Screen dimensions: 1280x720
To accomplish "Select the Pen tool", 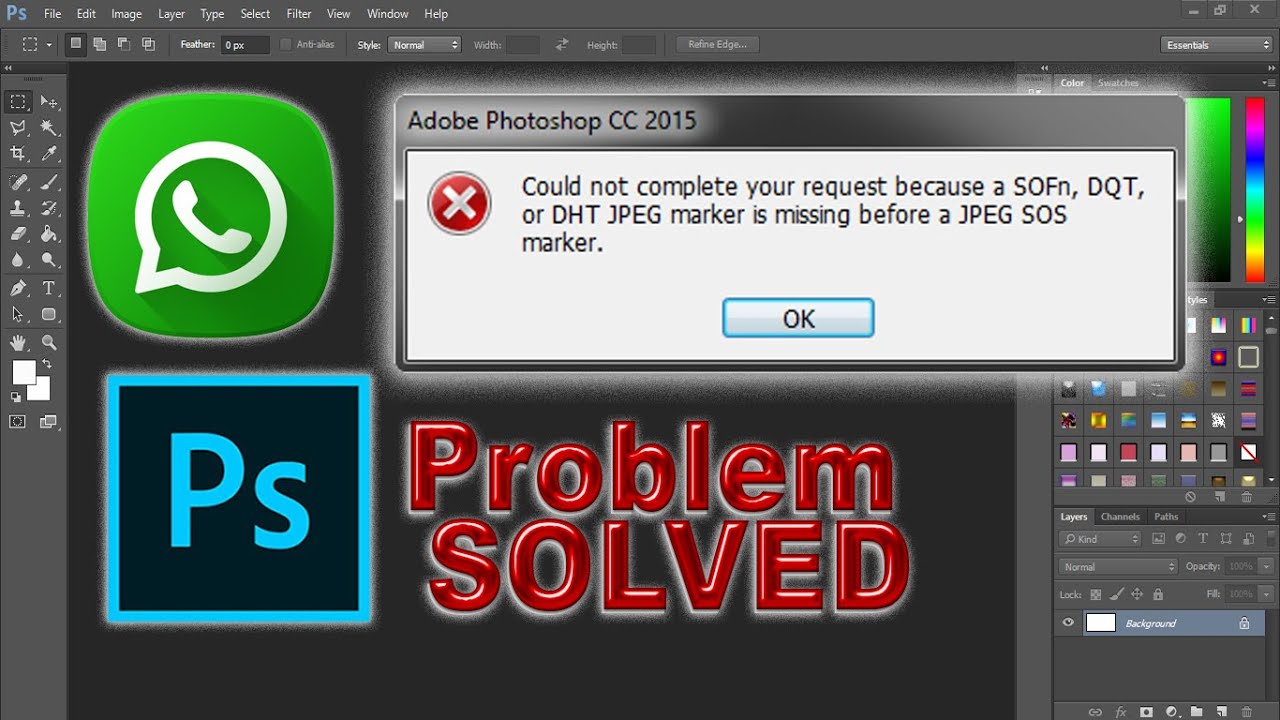I will pos(18,288).
